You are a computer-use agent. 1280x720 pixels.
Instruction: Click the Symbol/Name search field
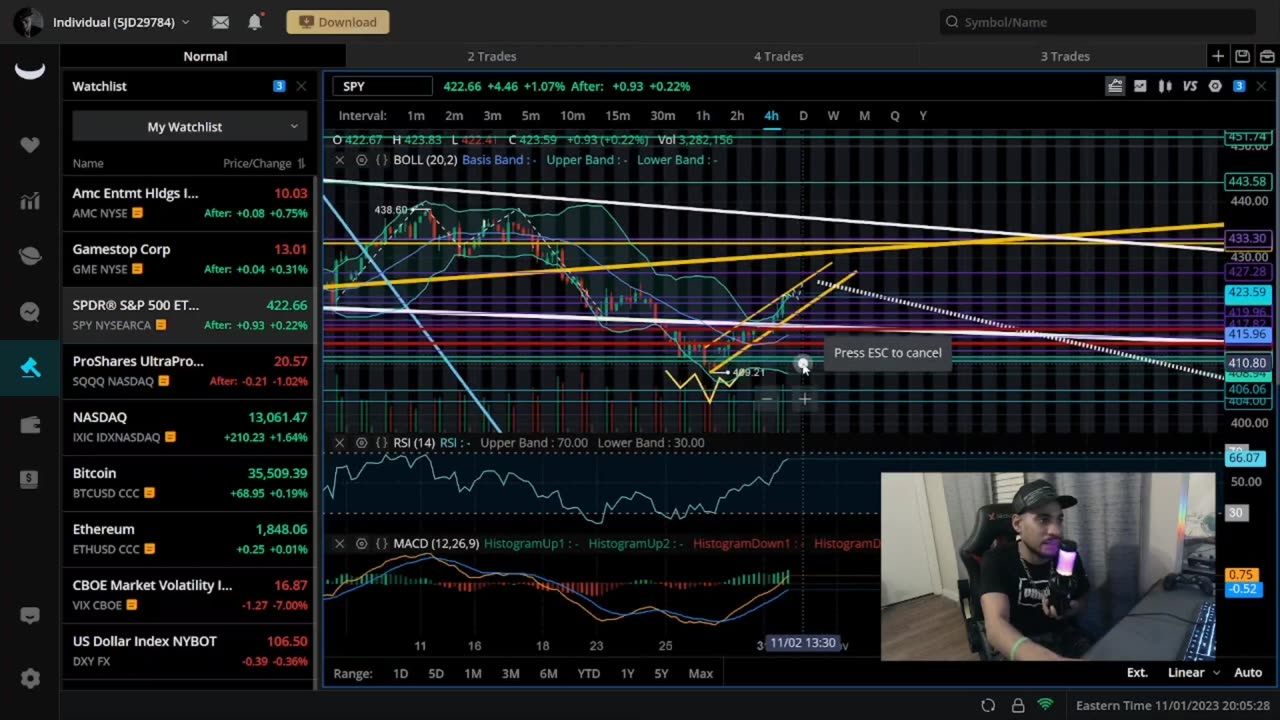(x=1098, y=22)
